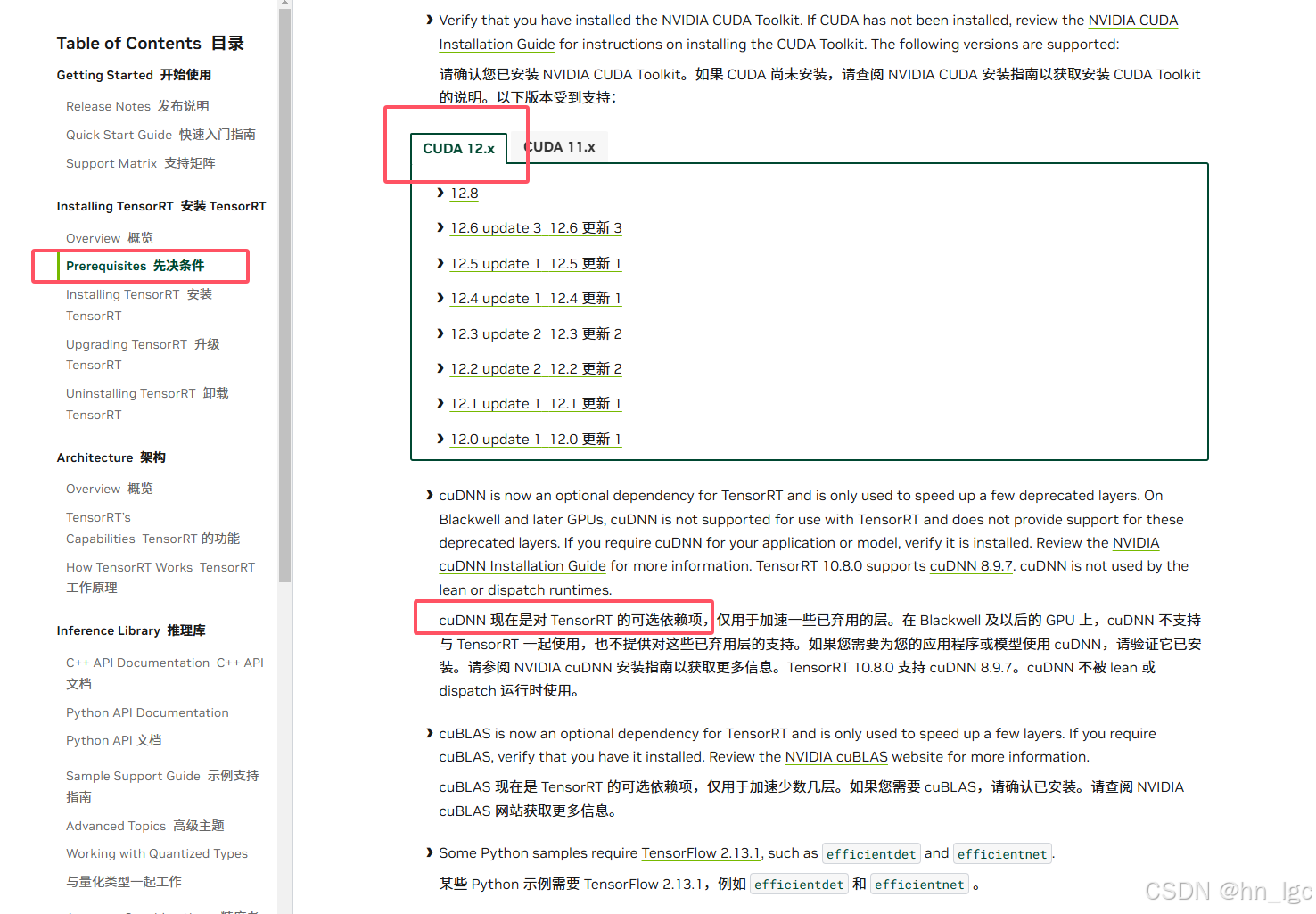Screen dimensions: 1316x914
Task: Open the 12.2 update 2 link
Action: (x=536, y=369)
